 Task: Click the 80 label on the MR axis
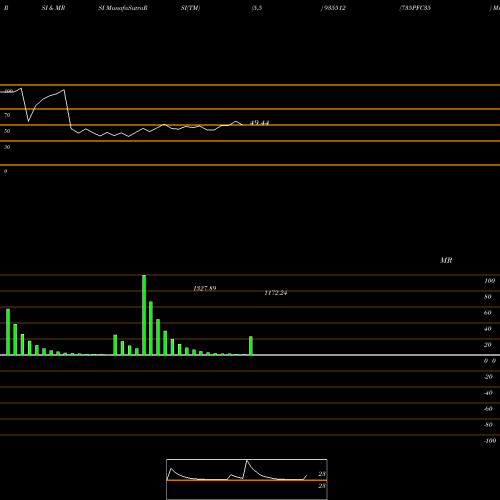coord(488,297)
